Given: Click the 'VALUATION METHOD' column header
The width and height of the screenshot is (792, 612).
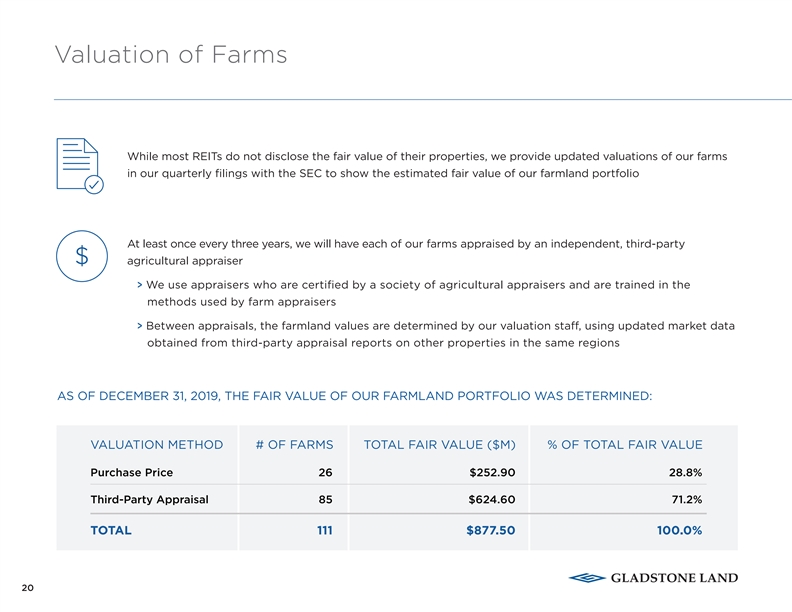Looking at the screenshot, I should (x=157, y=445).
